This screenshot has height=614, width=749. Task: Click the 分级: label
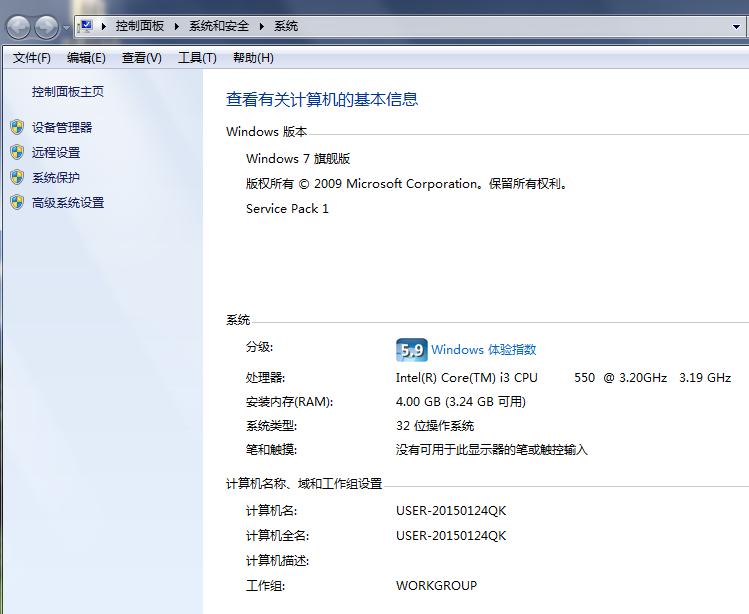[x=259, y=347]
